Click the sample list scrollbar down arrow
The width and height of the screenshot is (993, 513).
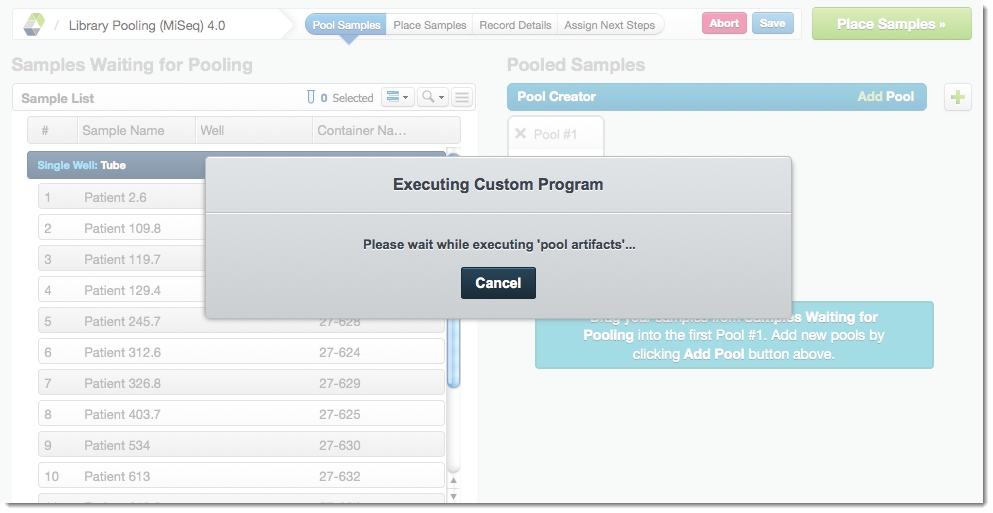453,495
